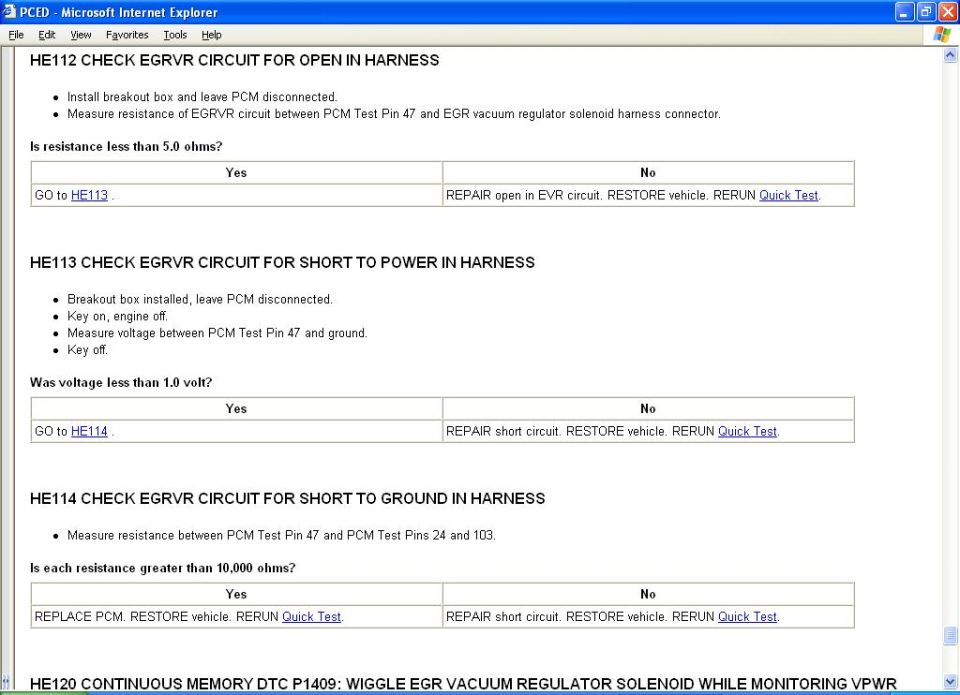Click the scrollbar down arrow
The width and height of the screenshot is (960, 695).
[950, 680]
